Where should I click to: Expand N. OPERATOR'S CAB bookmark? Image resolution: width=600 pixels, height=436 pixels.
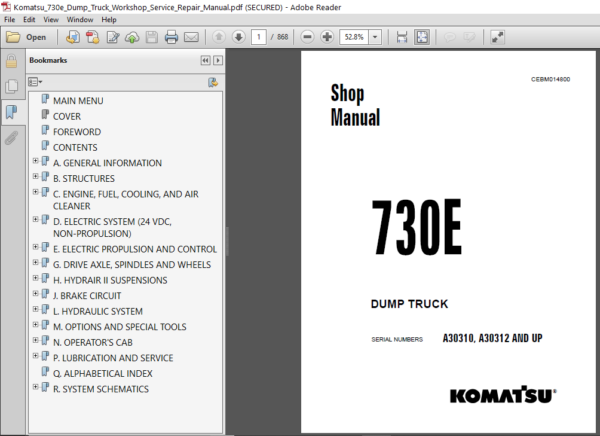pyautogui.click(x=35, y=340)
